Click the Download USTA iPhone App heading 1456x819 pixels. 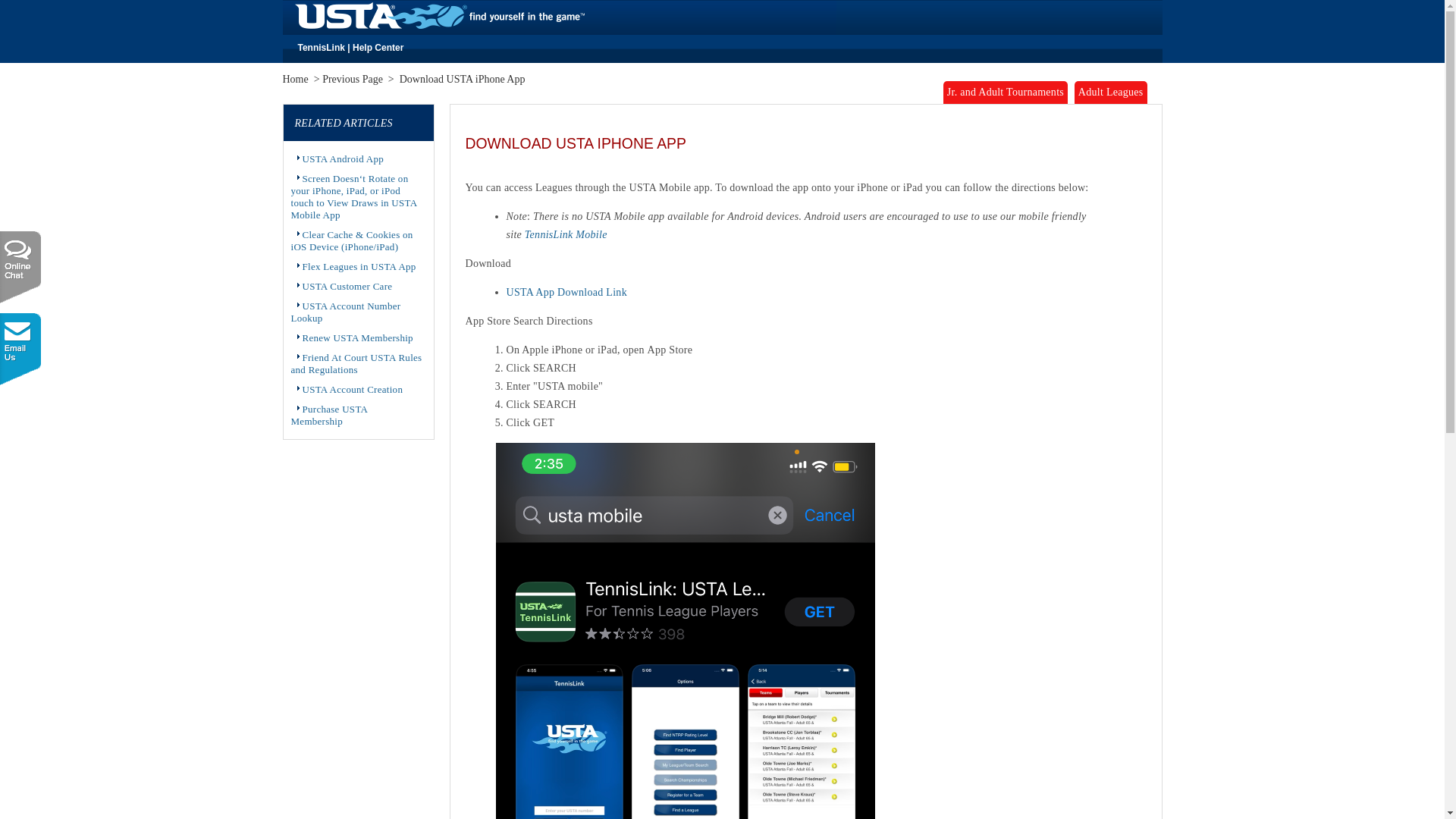click(576, 143)
